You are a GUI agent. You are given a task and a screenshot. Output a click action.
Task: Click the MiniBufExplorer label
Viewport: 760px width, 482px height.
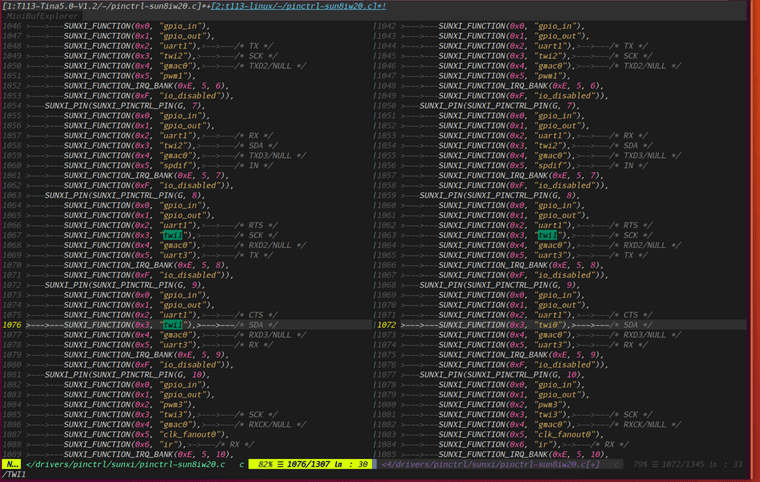tap(43, 16)
